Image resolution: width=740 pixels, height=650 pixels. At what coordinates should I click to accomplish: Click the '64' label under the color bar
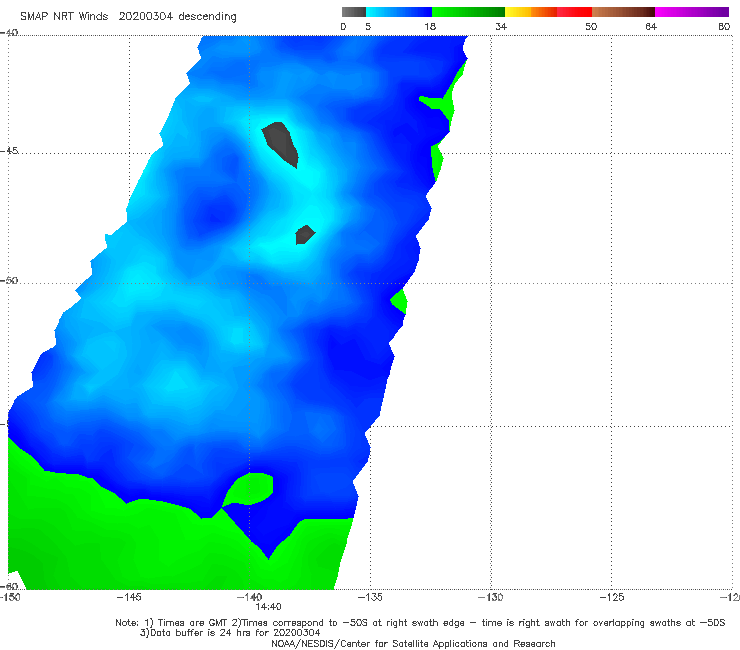click(x=651, y=27)
